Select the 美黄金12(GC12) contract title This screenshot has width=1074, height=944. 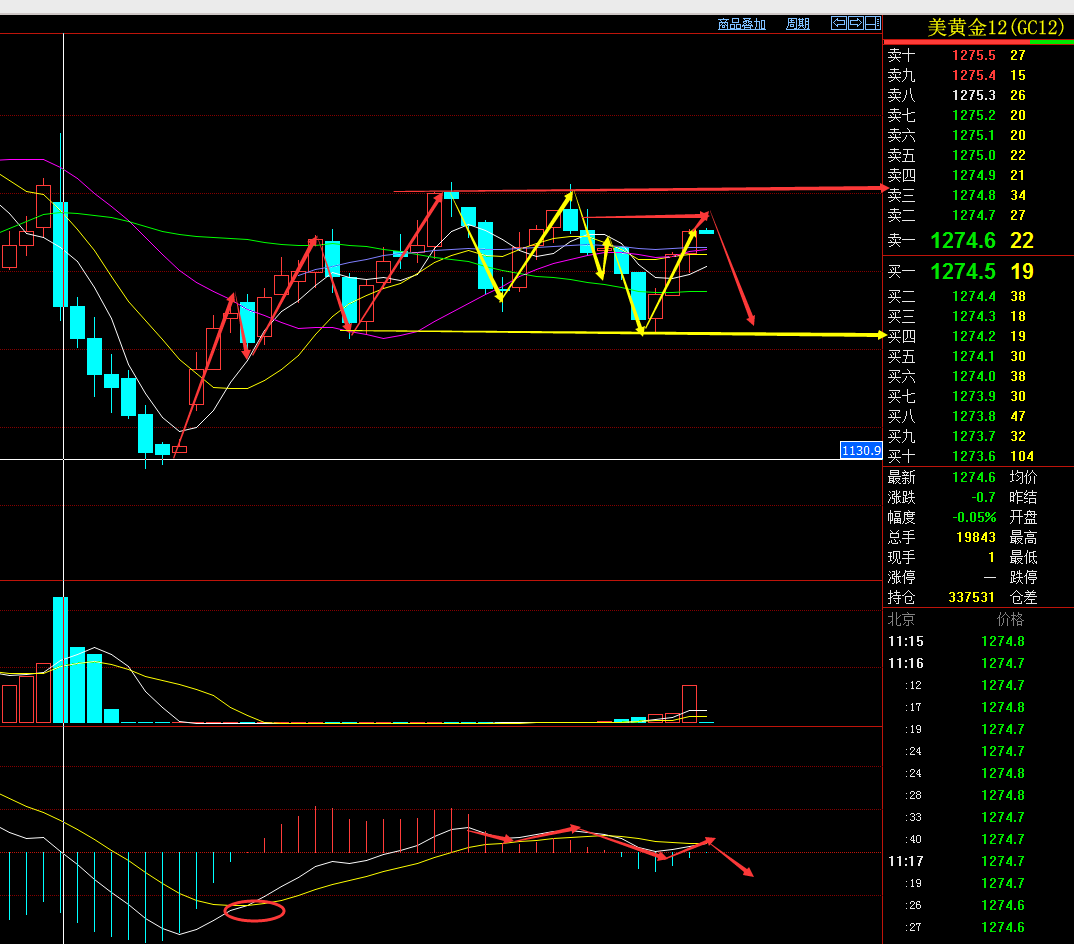pyautogui.click(x=995, y=27)
